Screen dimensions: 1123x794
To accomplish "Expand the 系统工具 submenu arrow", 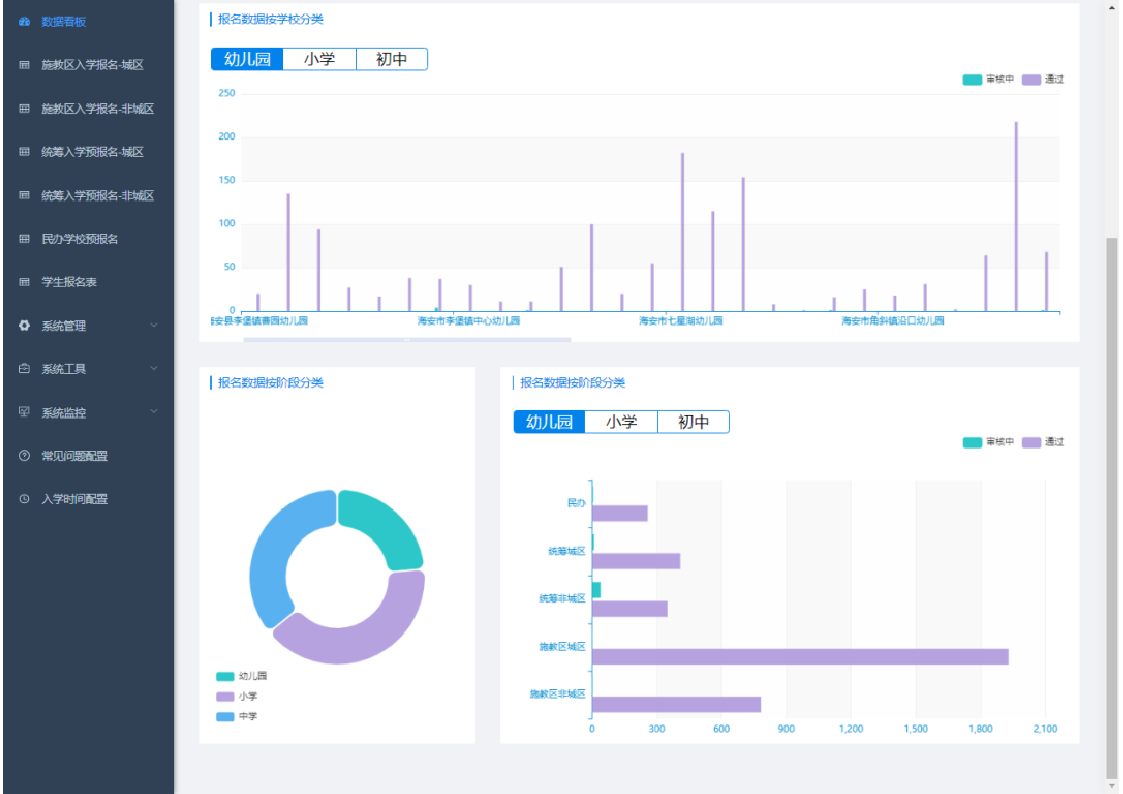I will pyautogui.click(x=153, y=369).
